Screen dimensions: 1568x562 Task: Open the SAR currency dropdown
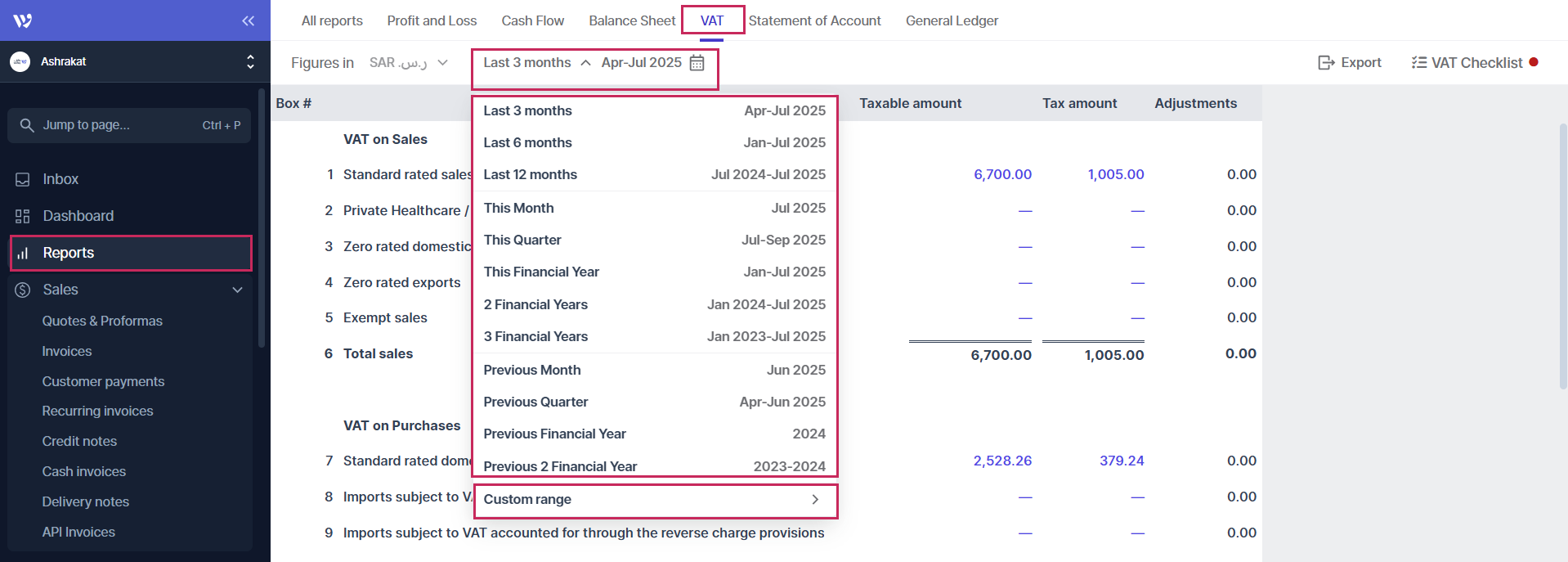[x=409, y=63]
